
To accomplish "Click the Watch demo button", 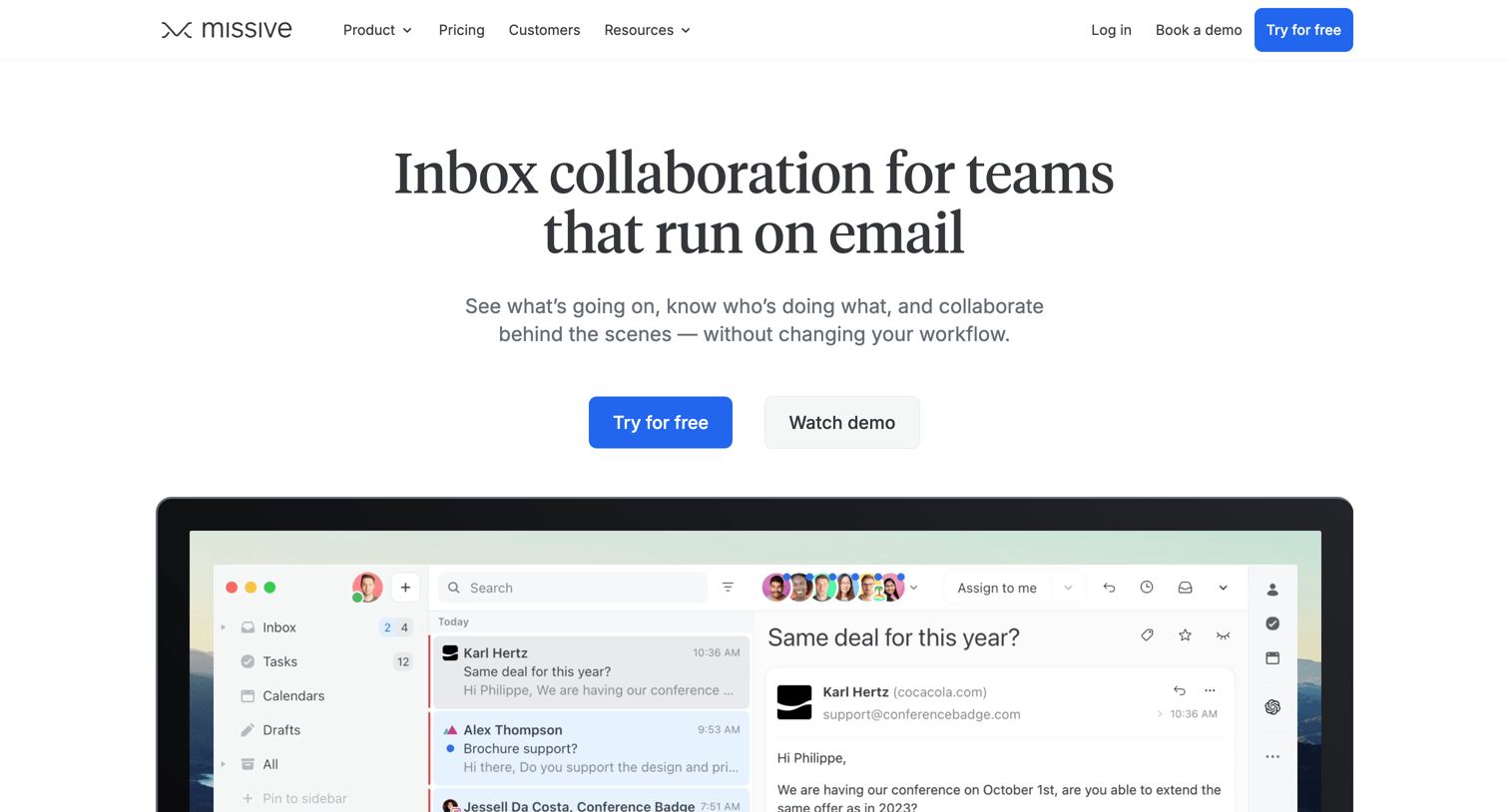I will click(x=841, y=422).
